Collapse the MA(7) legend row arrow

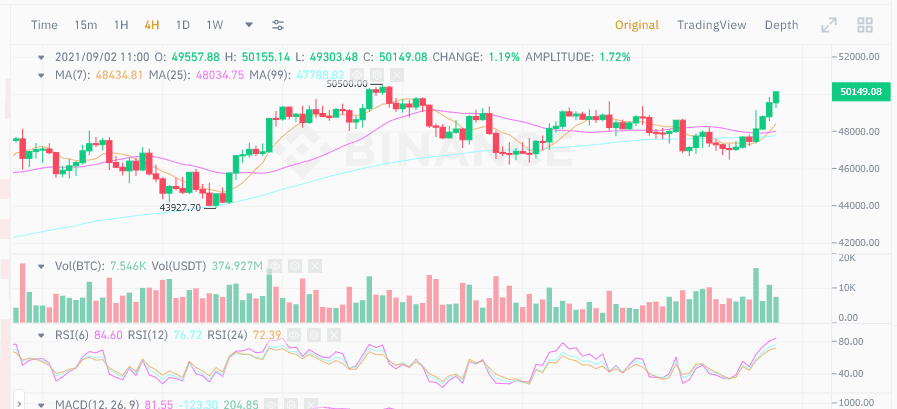41,75
